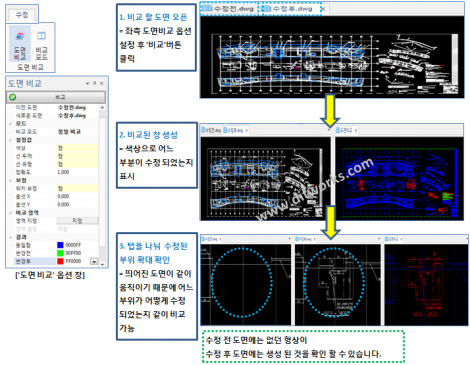This screenshot has width=470, height=365.
Task: Collapse the 결과 section
Action: point(10,237)
